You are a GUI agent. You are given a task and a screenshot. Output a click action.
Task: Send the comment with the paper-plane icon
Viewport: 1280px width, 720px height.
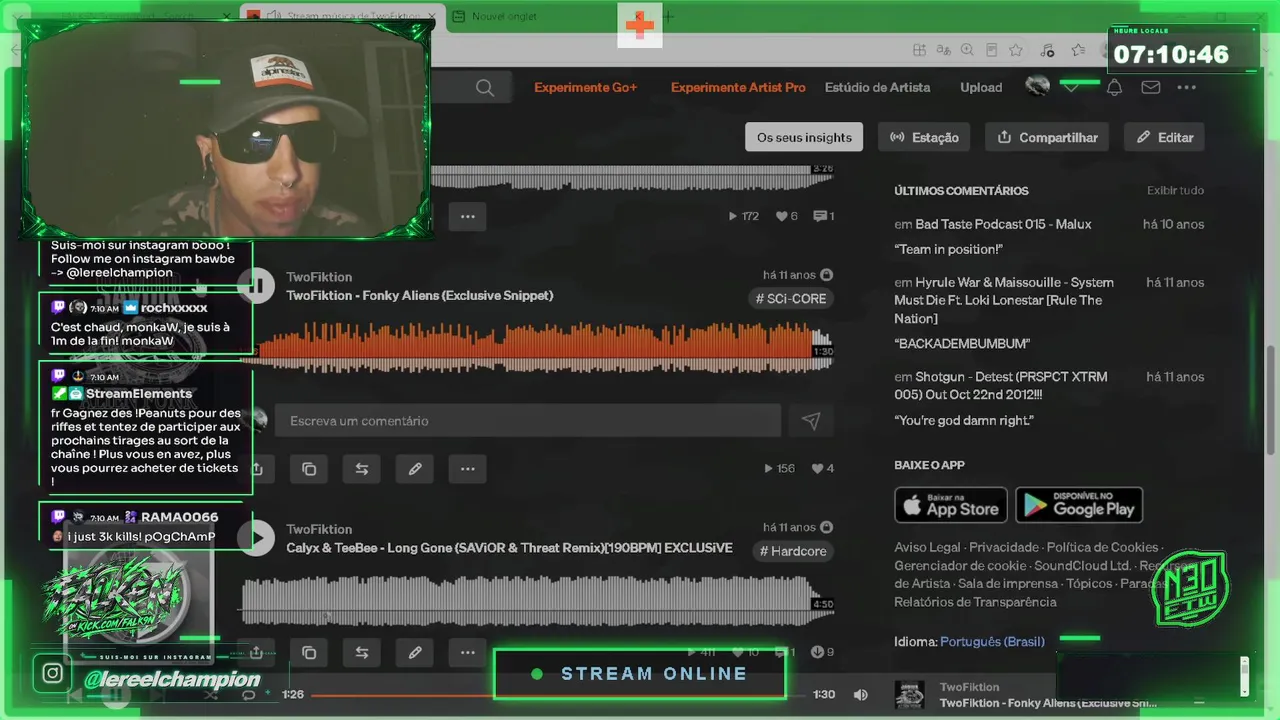(x=811, y=421)
